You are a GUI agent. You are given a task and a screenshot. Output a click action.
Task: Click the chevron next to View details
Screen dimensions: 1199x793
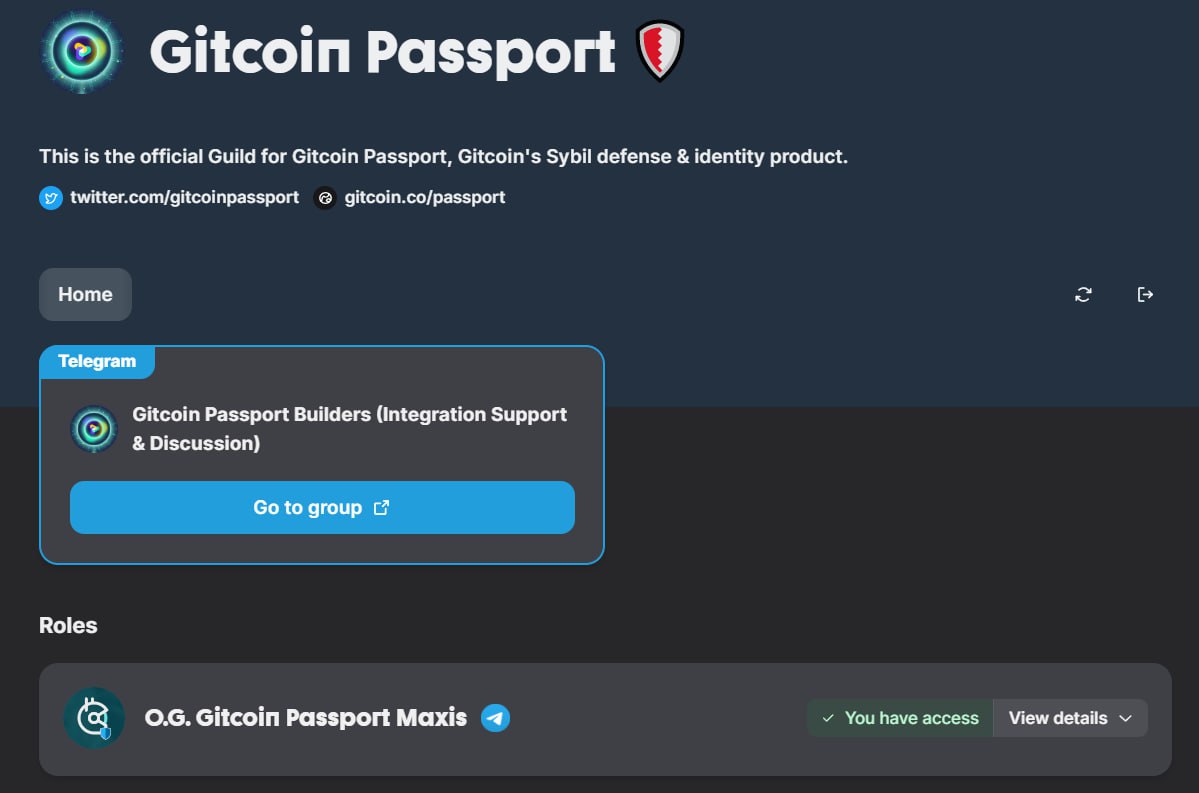coord(1128,717)
